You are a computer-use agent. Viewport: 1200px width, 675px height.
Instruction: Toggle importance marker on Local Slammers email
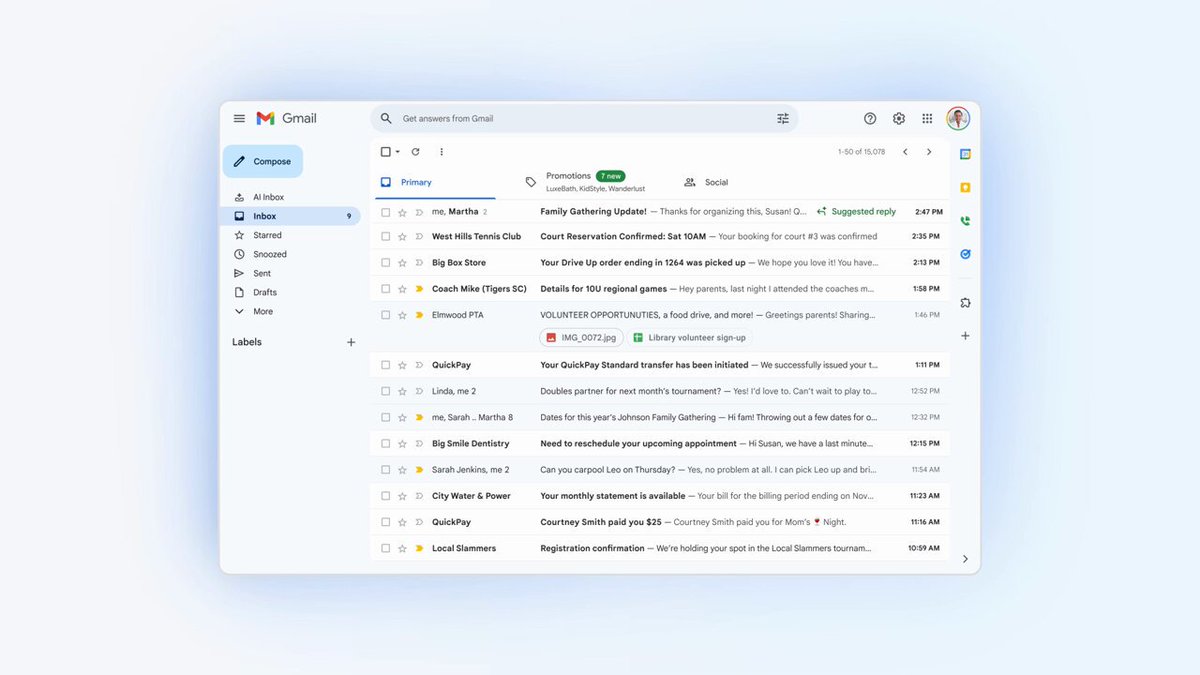pyautogui.click(x=419, y=548)
